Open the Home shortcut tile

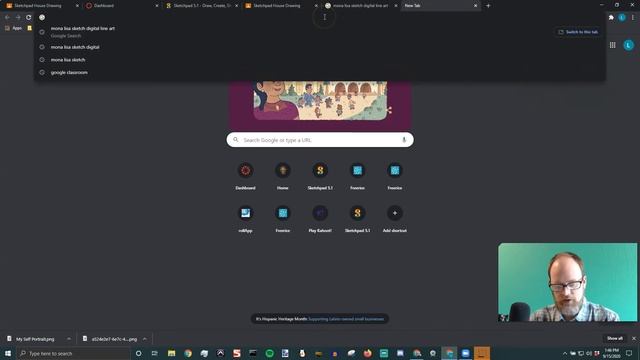[x=282, y=176]
